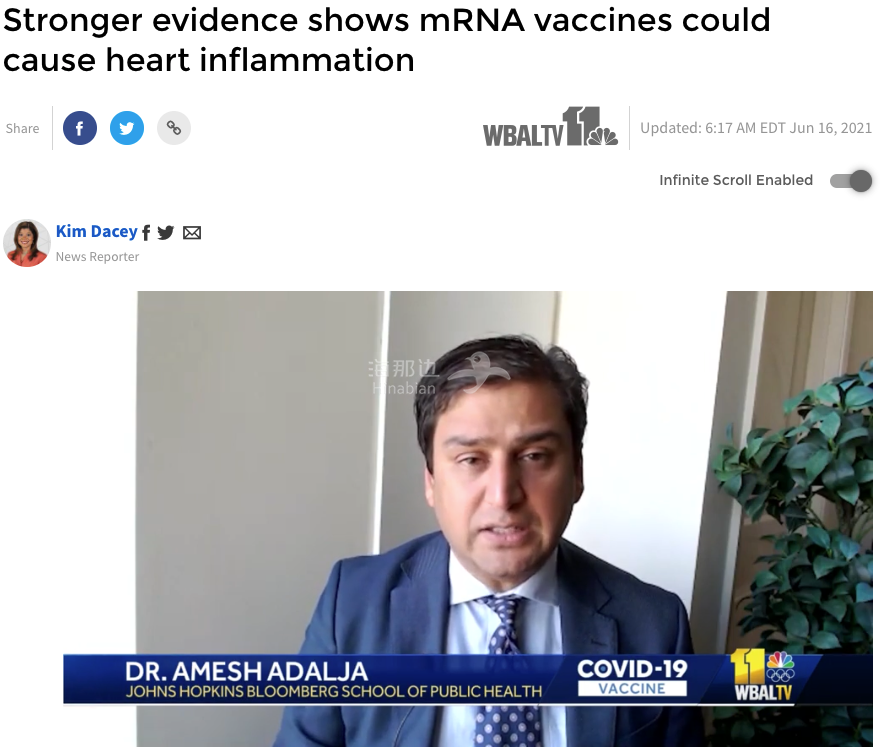Play the Dr. Amesh Adalja video
This screenshot has width=880, height=751.
tap(505, 519)
